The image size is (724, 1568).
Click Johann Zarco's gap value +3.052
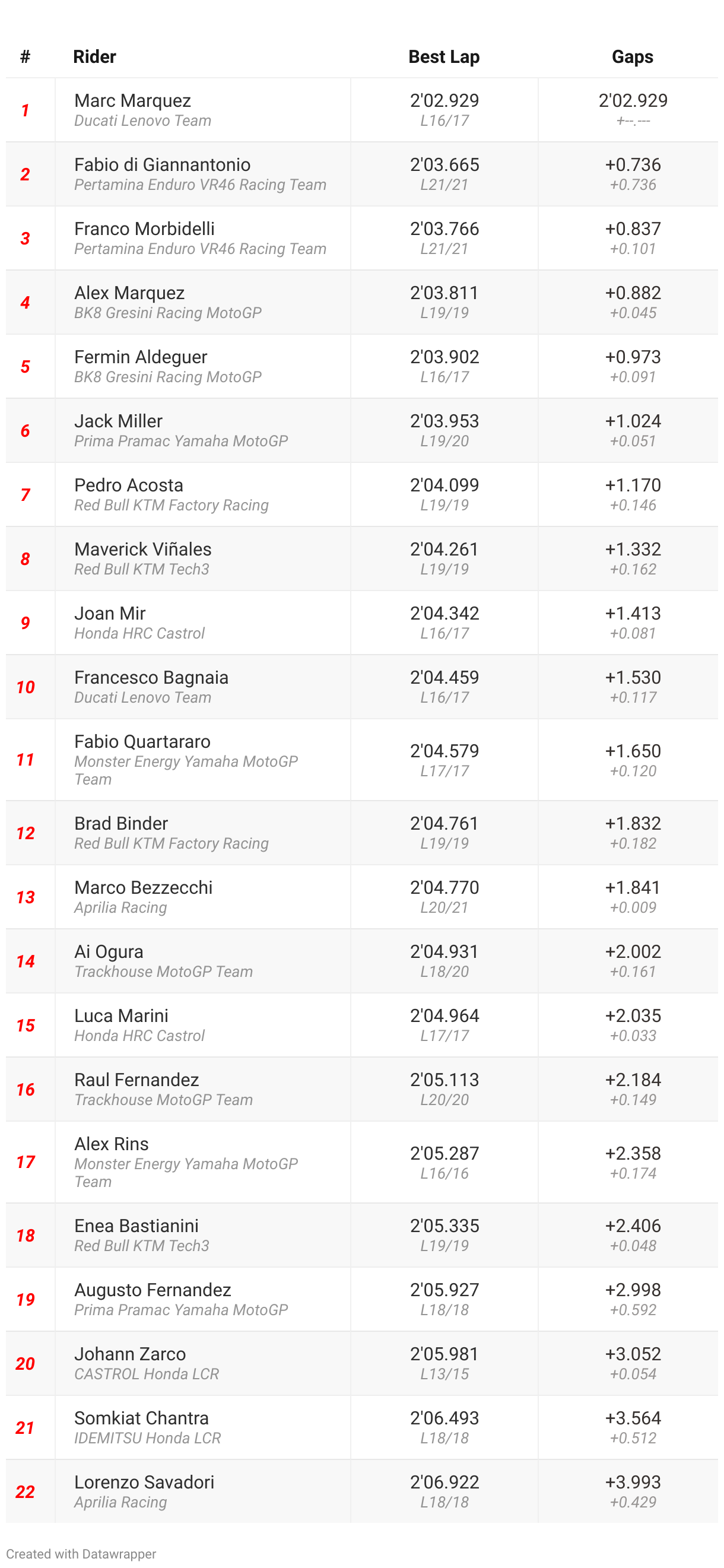[632, 1354]
